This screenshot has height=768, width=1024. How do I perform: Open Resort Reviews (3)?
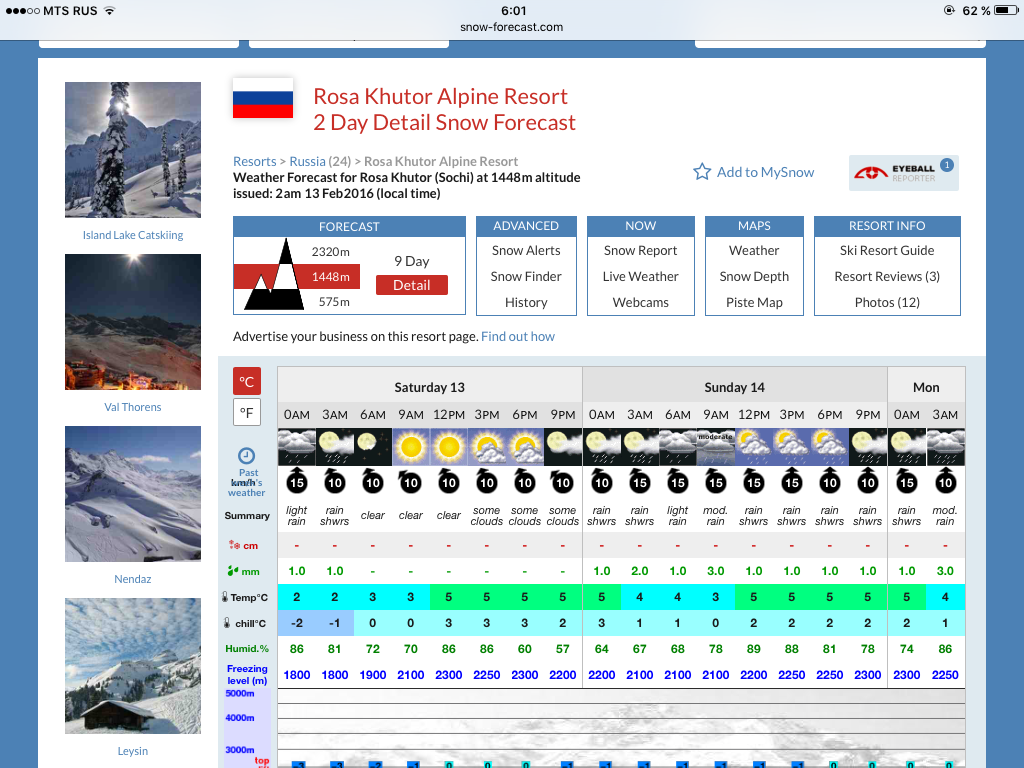click(887, 276)
